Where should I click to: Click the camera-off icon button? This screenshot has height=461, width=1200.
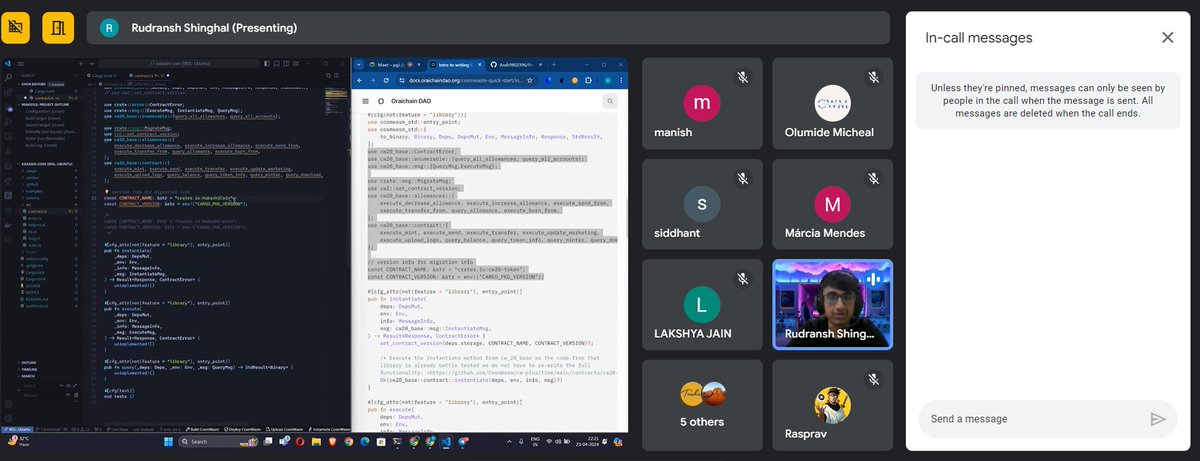(x=16, y=27)
